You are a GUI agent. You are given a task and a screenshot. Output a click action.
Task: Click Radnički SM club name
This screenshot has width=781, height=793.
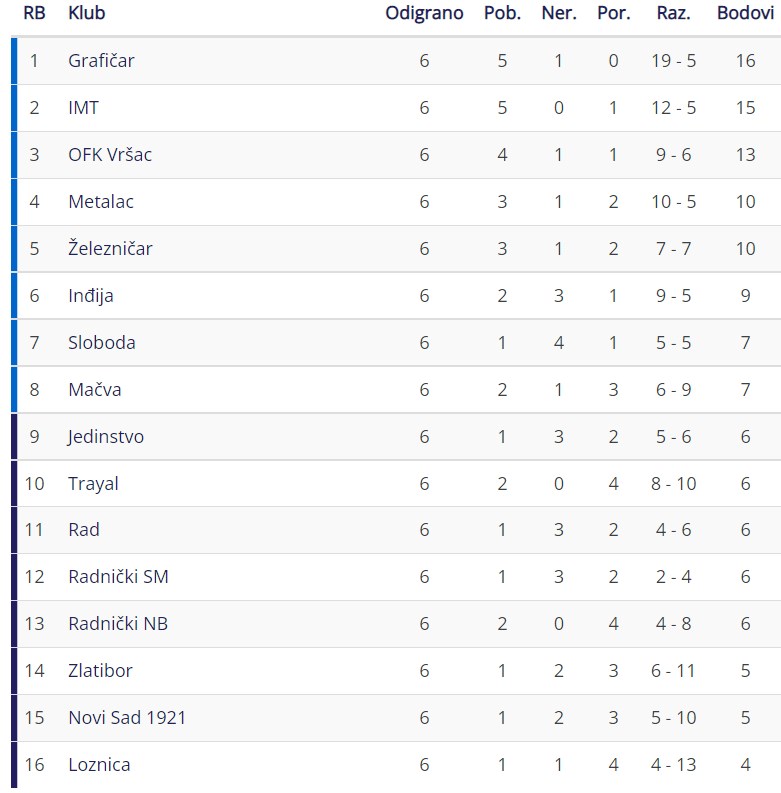(x=118, y=577)
